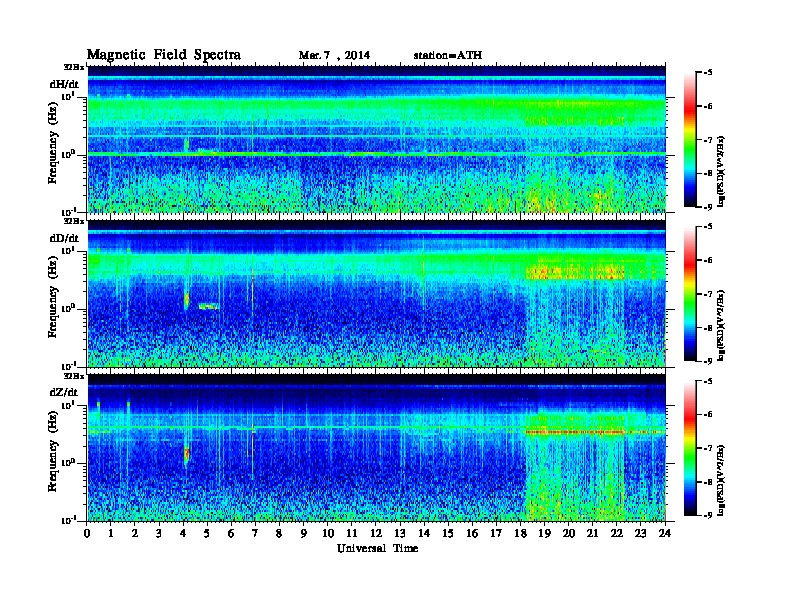
Task: Click hour 14 on the time axis
Action: 424,534
